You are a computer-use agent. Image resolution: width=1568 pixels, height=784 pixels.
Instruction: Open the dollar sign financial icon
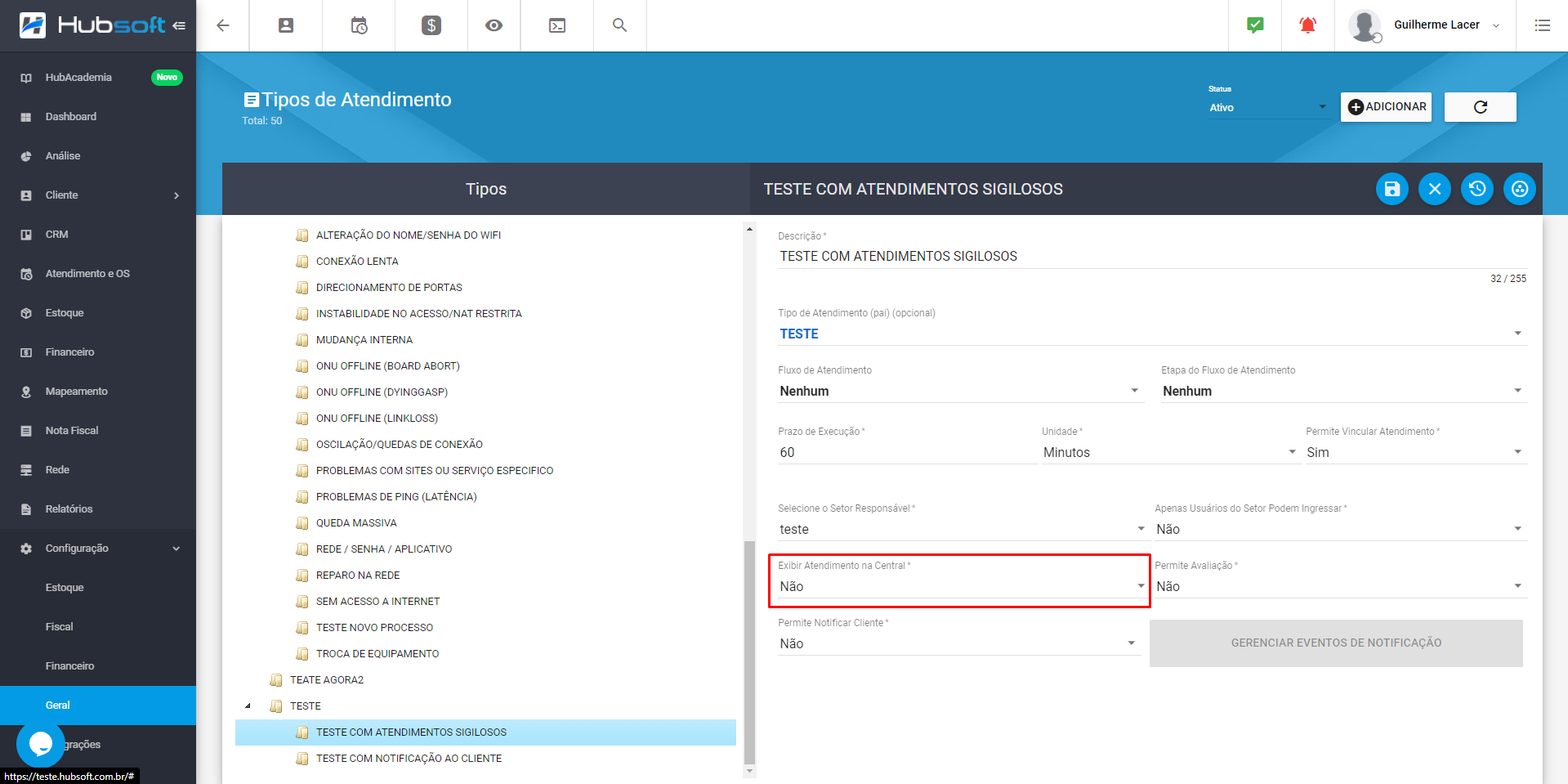coord(431,25)
